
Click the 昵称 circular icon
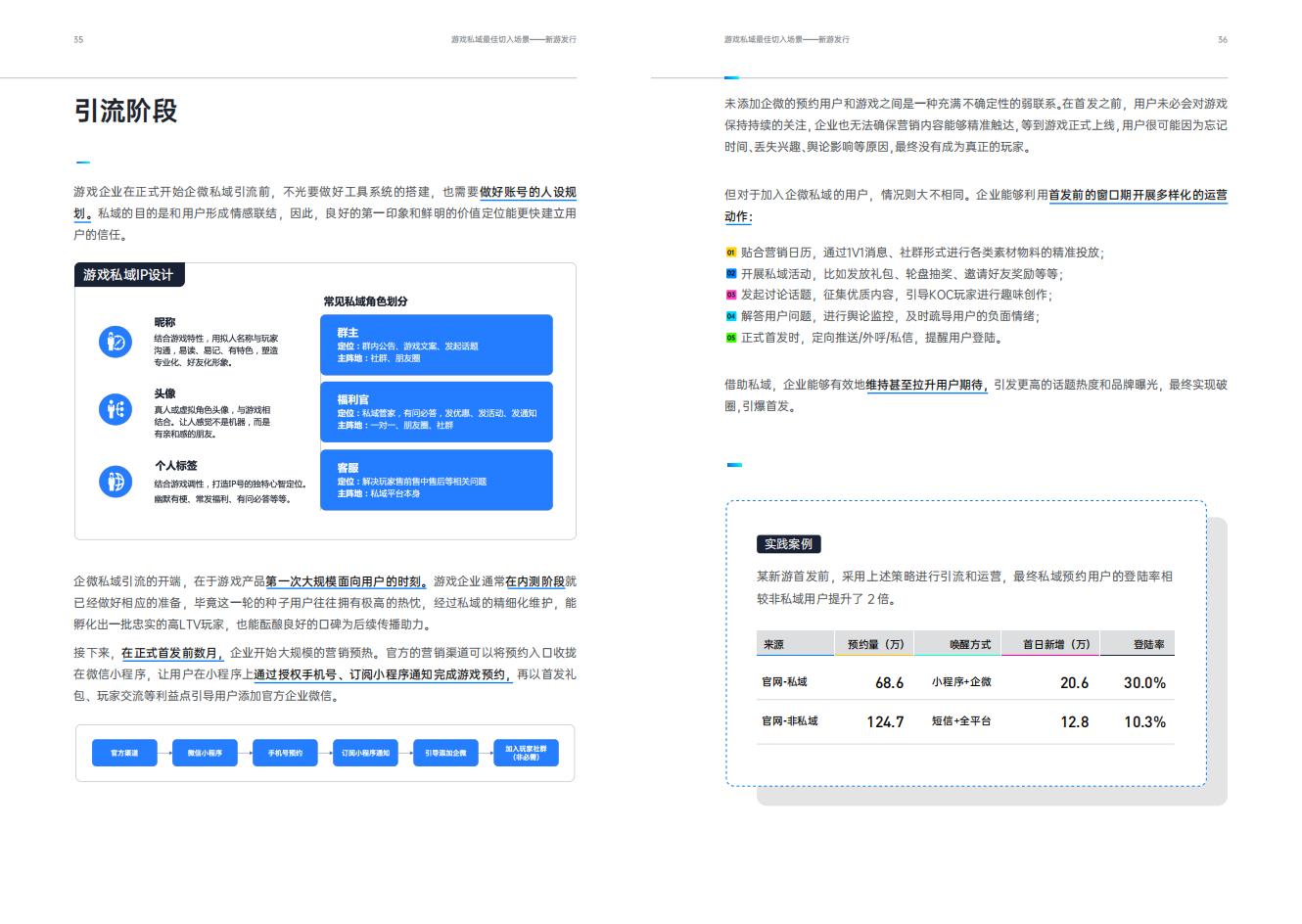coord(115,342)
